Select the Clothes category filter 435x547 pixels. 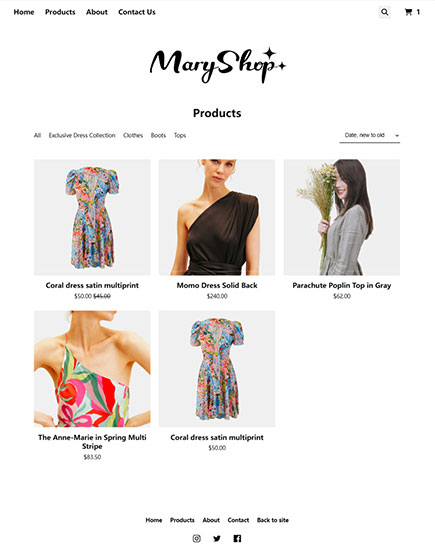pos(133,135)
